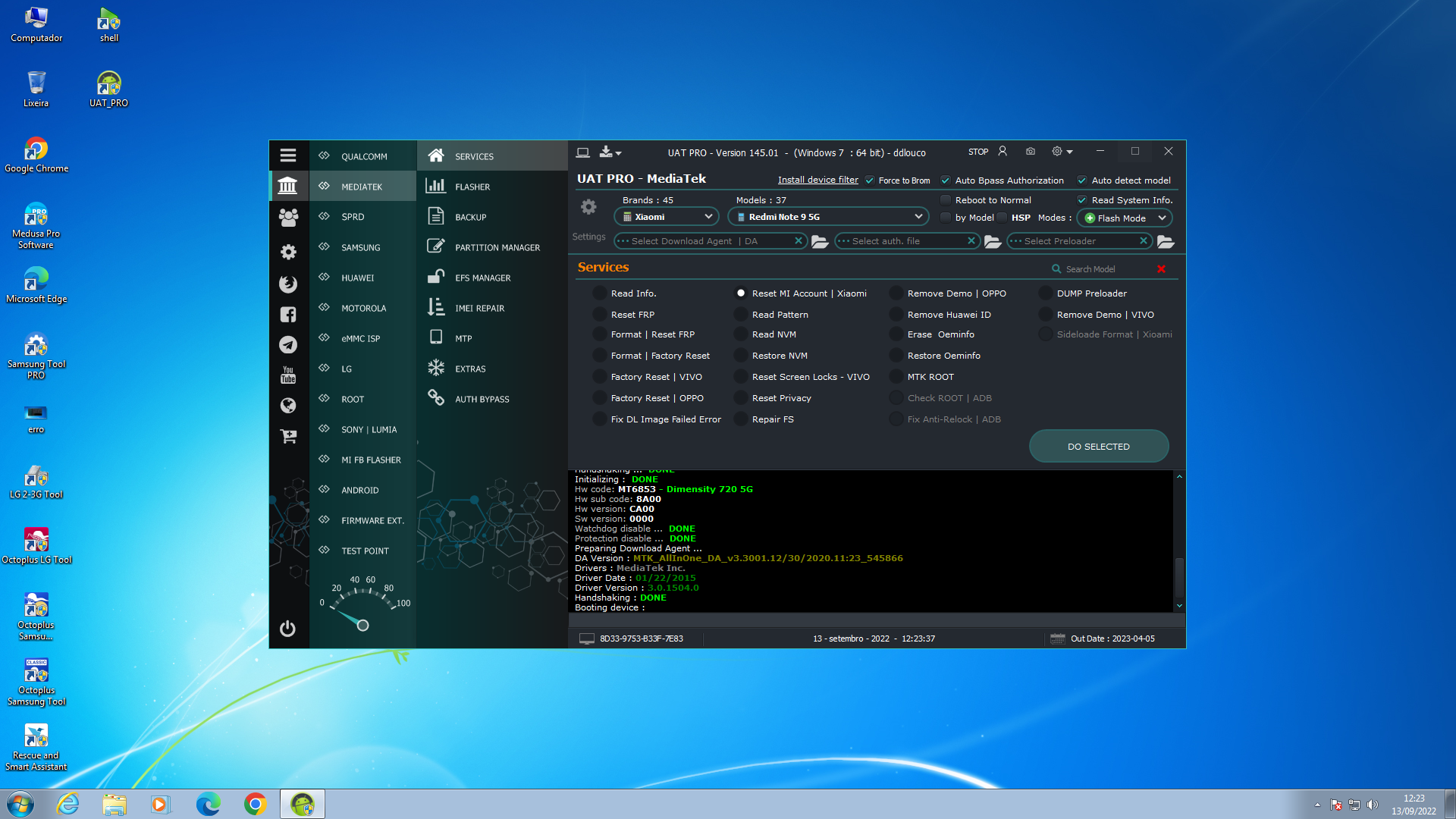Open the Install device filter link

[817, 180]
